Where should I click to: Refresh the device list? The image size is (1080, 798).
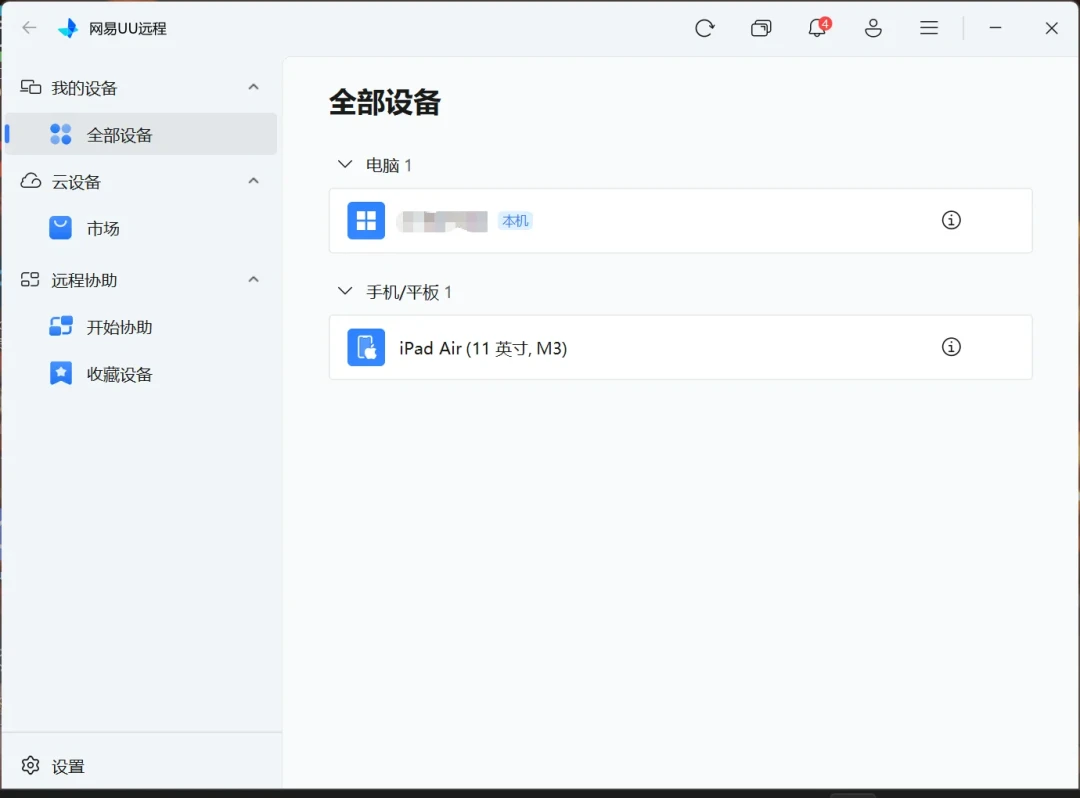705,28
